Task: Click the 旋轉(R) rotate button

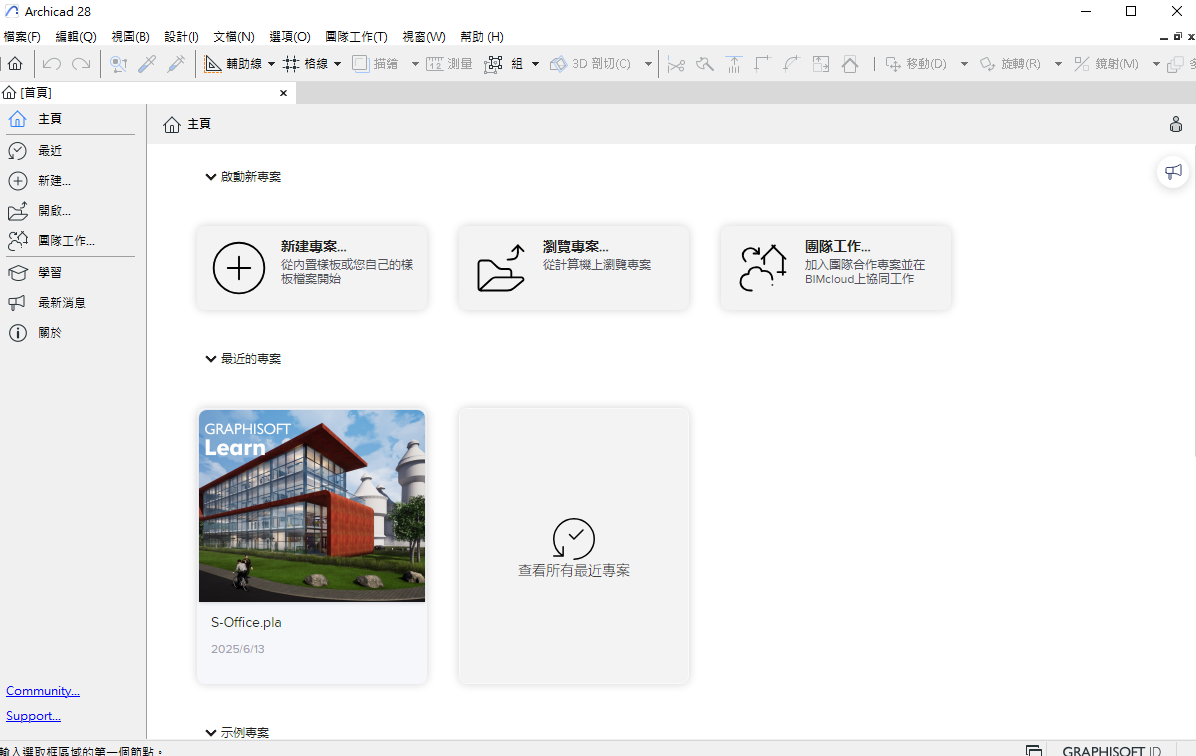Action: [1010, 64]
